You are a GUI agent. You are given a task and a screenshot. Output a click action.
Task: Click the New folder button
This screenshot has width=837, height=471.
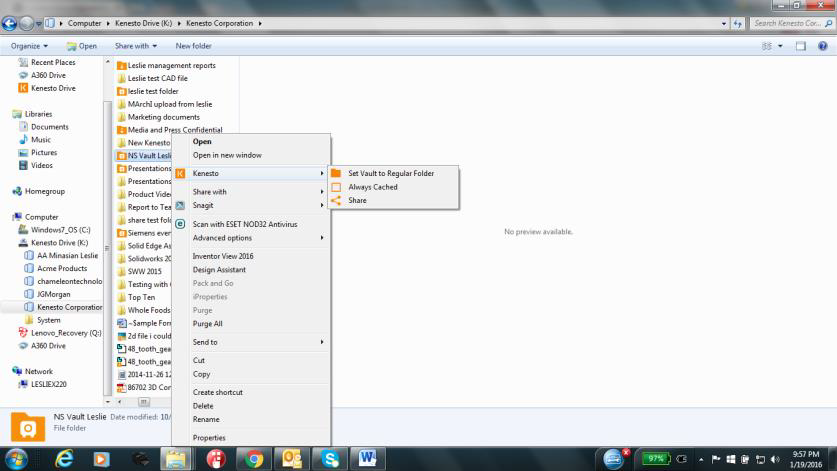coord(193,46)
